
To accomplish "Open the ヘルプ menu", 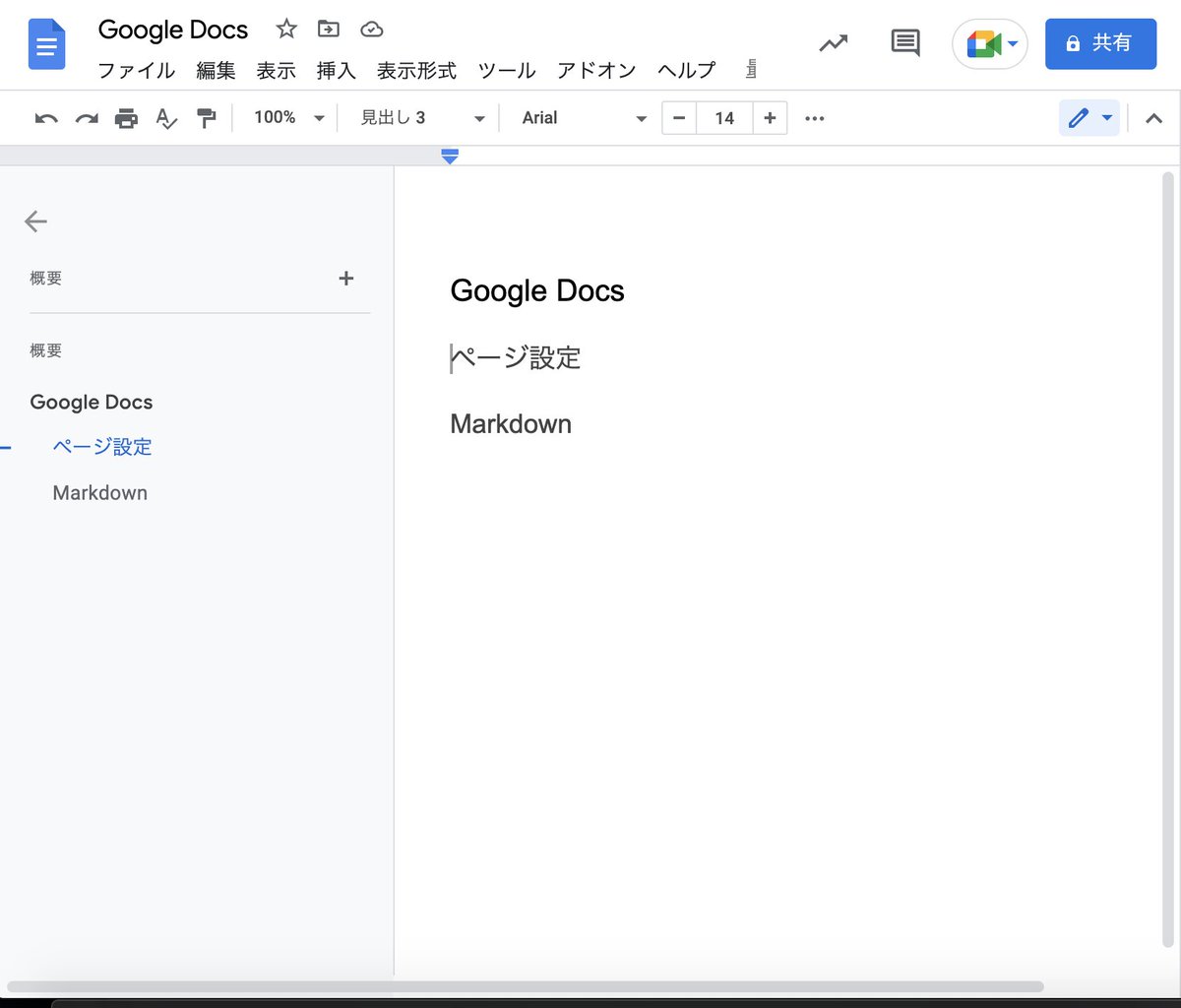I will tap(687, 71).
